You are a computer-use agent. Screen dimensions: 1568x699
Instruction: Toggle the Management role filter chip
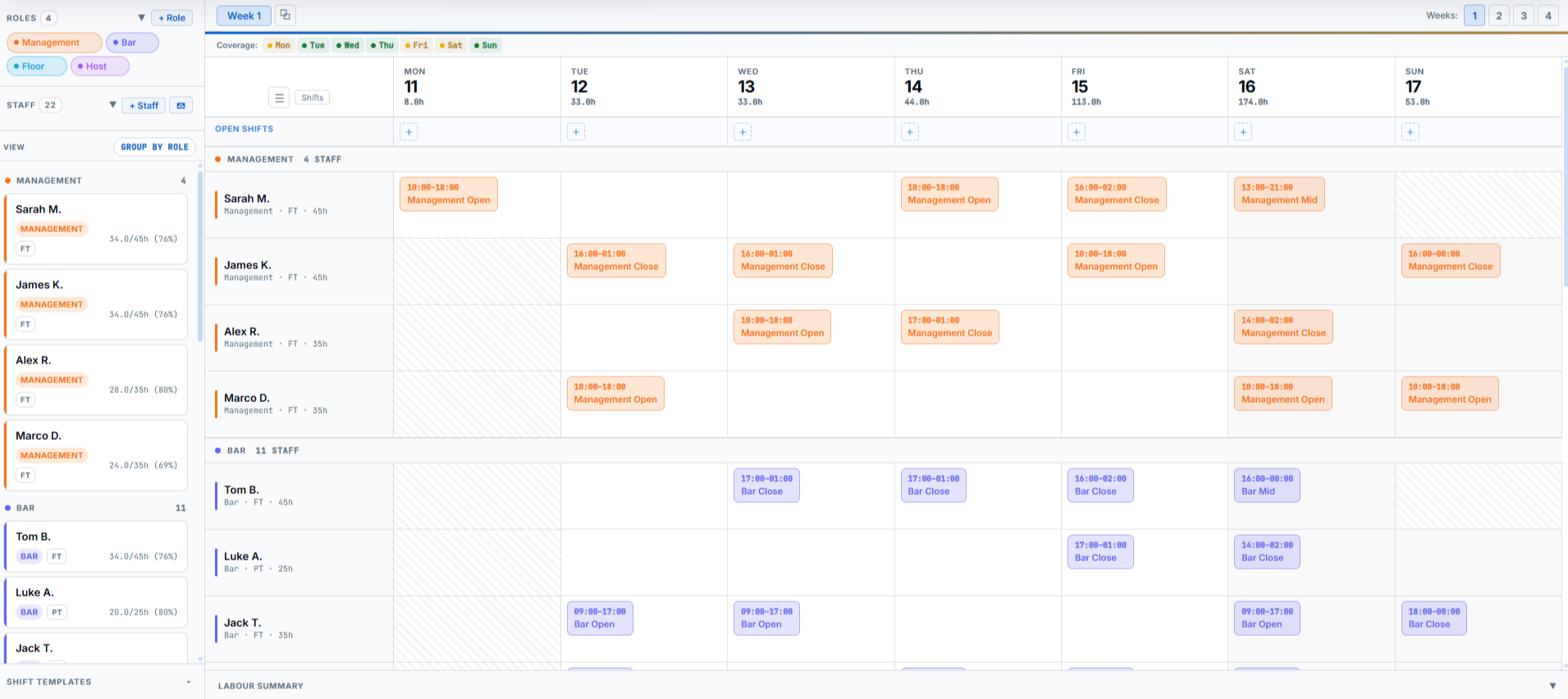pos(54,43)
